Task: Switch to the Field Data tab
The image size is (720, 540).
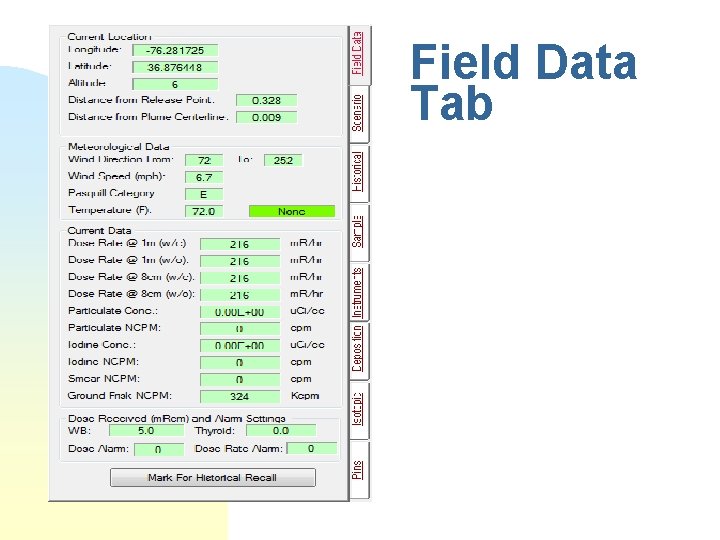Action: (360, 55)
